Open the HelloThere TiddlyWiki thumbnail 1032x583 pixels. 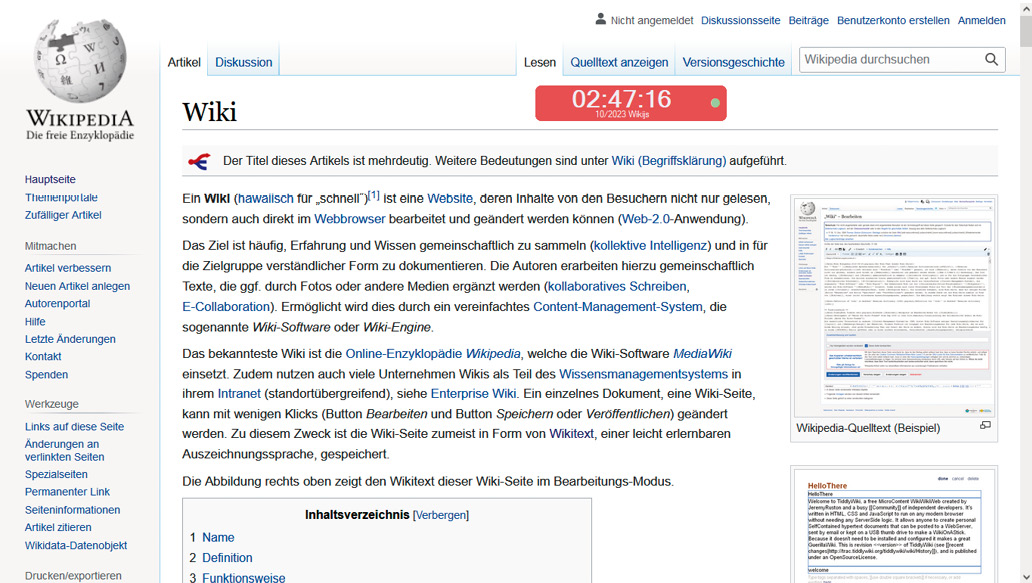tap(893, 526)
